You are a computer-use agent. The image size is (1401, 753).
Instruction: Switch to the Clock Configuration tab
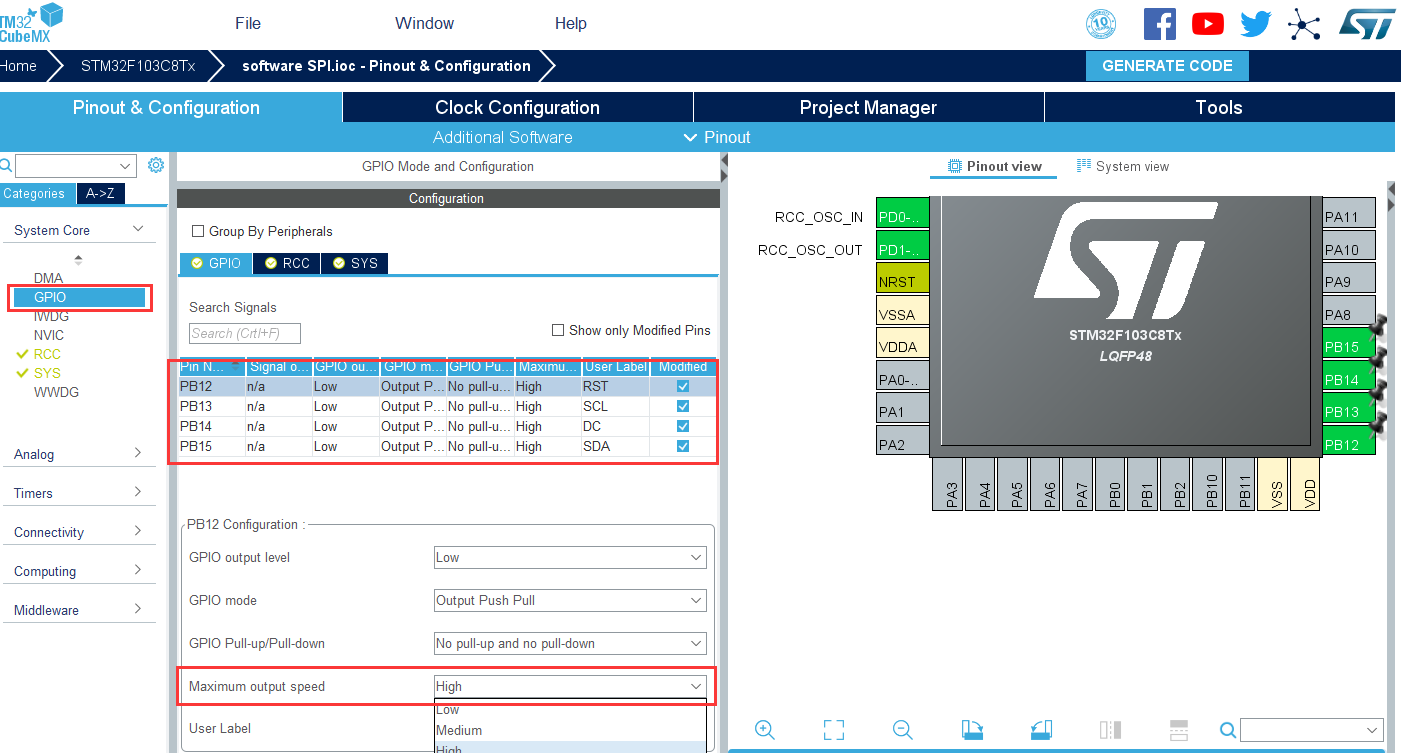517,107
